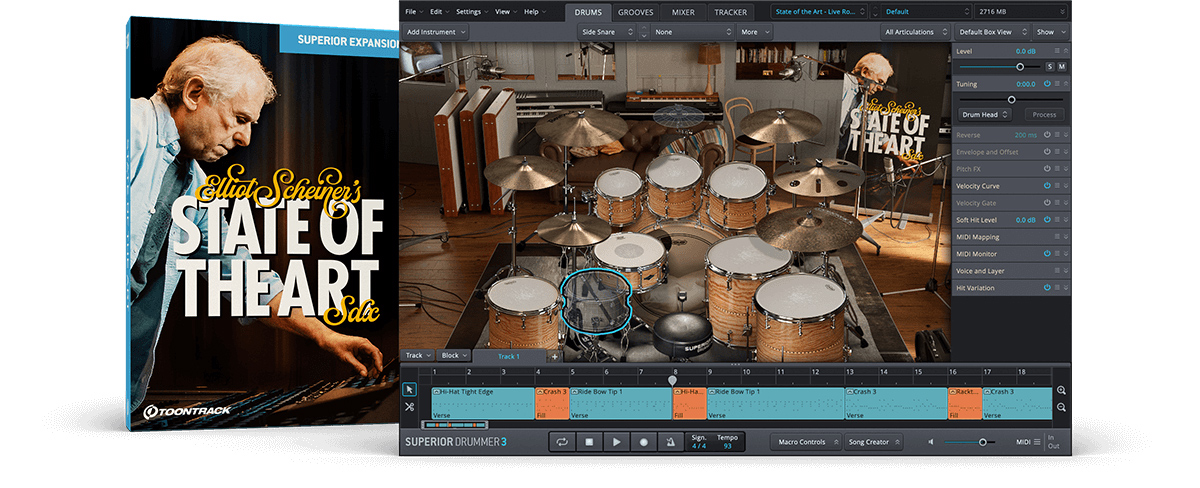
Task: Open the Add Instrument dropdown
Action: 435,32
